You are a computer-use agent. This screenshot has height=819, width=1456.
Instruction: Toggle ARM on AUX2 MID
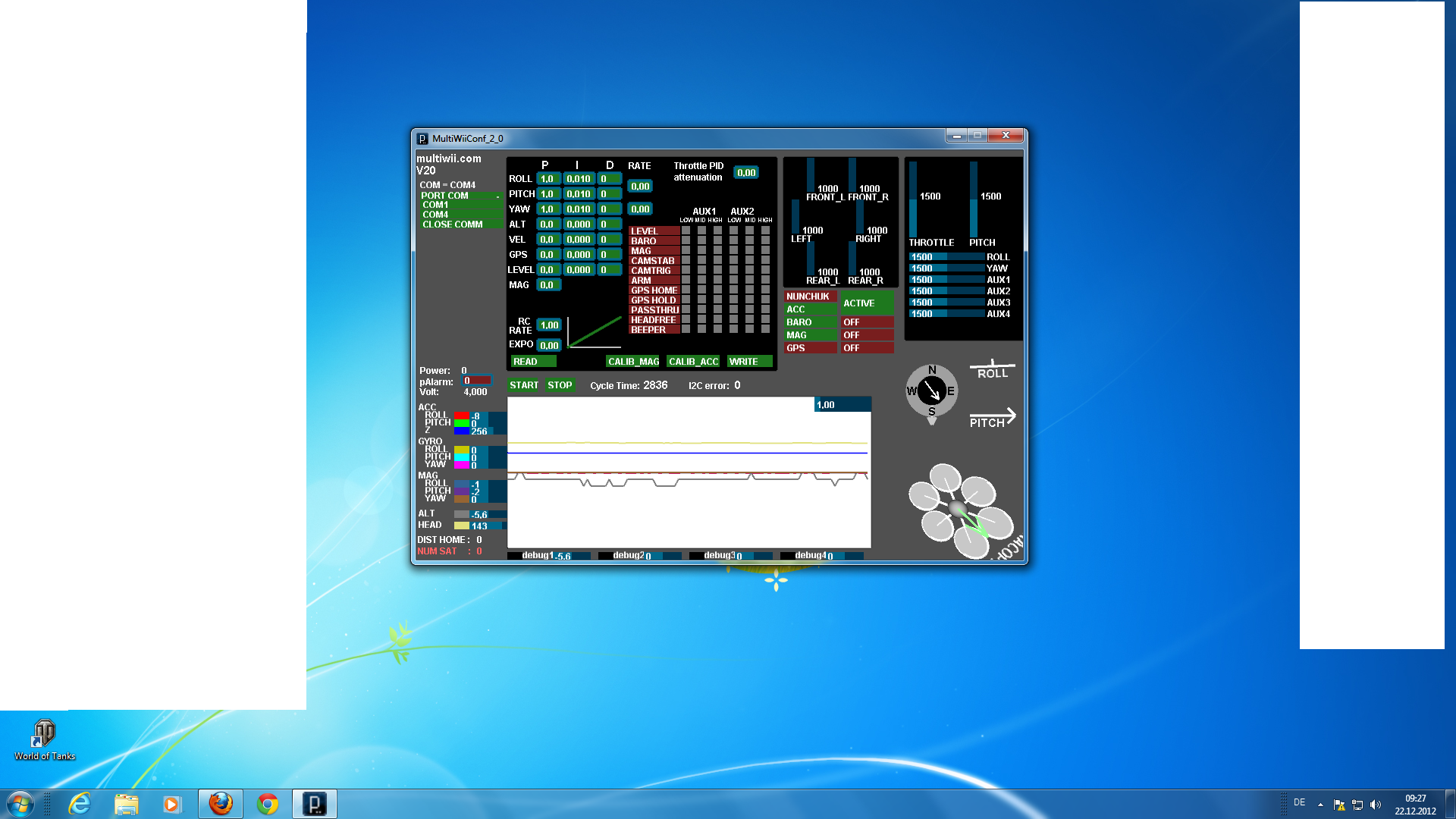pos(749,280)
